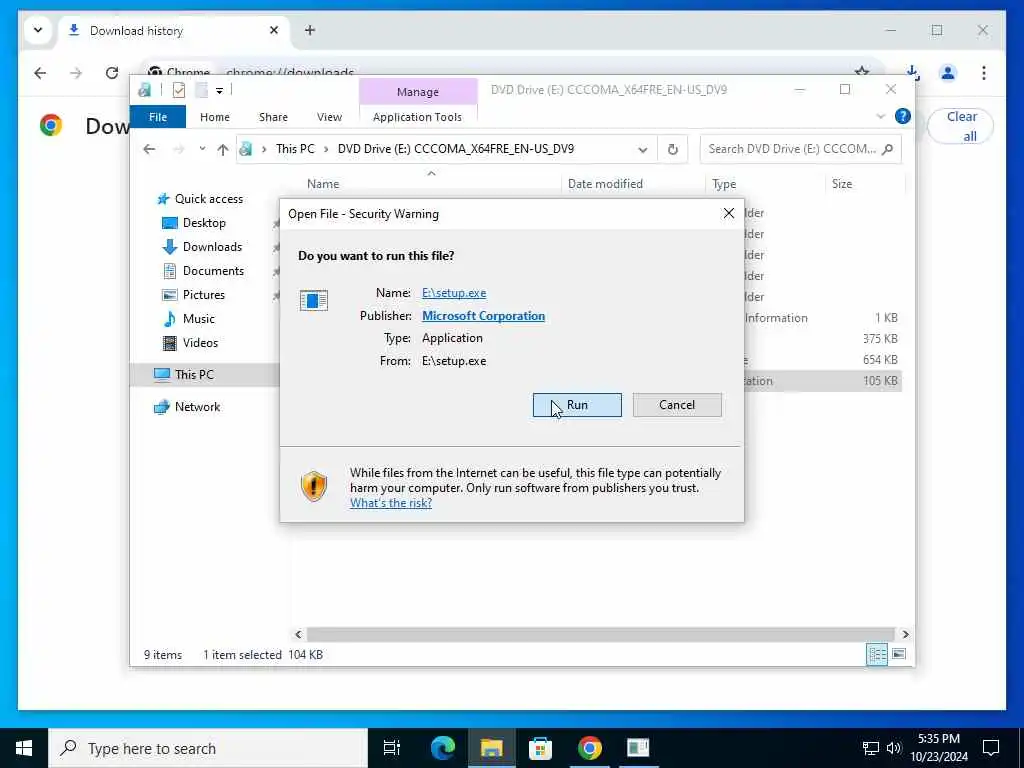
Task: Open the volume control in tray
Action: coord(893,748)
